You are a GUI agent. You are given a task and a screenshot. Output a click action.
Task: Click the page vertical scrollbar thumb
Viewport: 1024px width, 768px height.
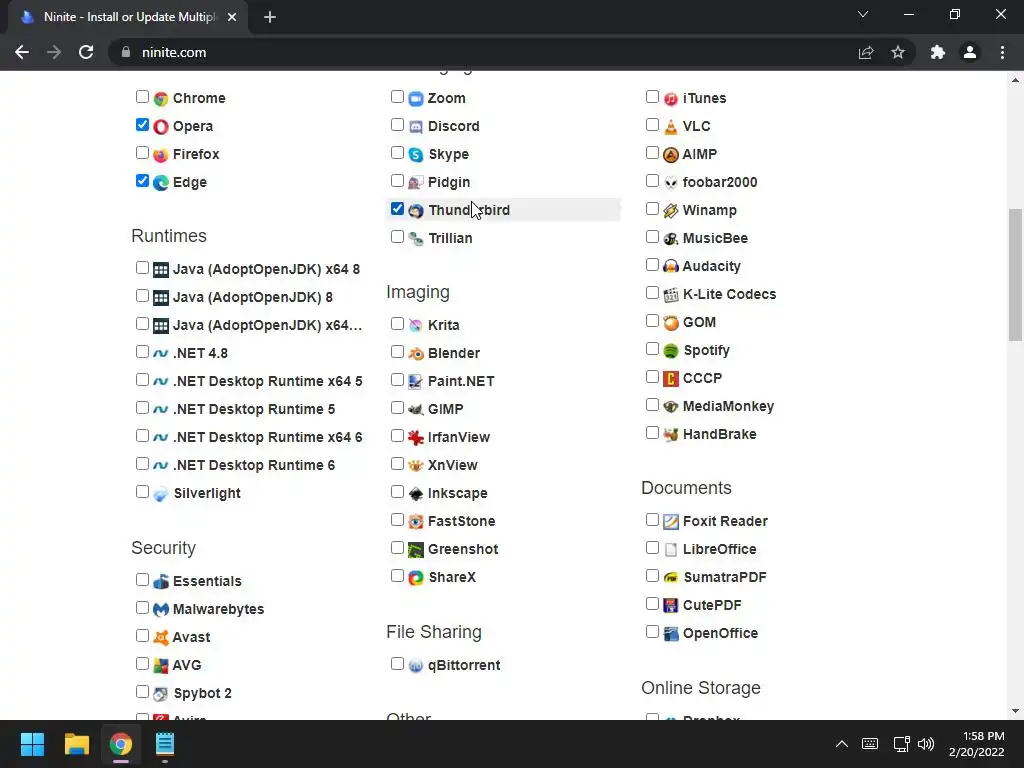(x=1015, y=274)
